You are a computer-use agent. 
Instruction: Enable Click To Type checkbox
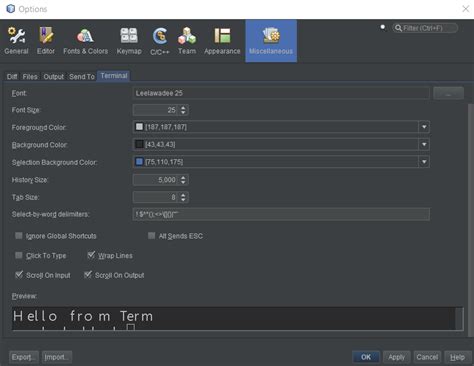[19, 255]
